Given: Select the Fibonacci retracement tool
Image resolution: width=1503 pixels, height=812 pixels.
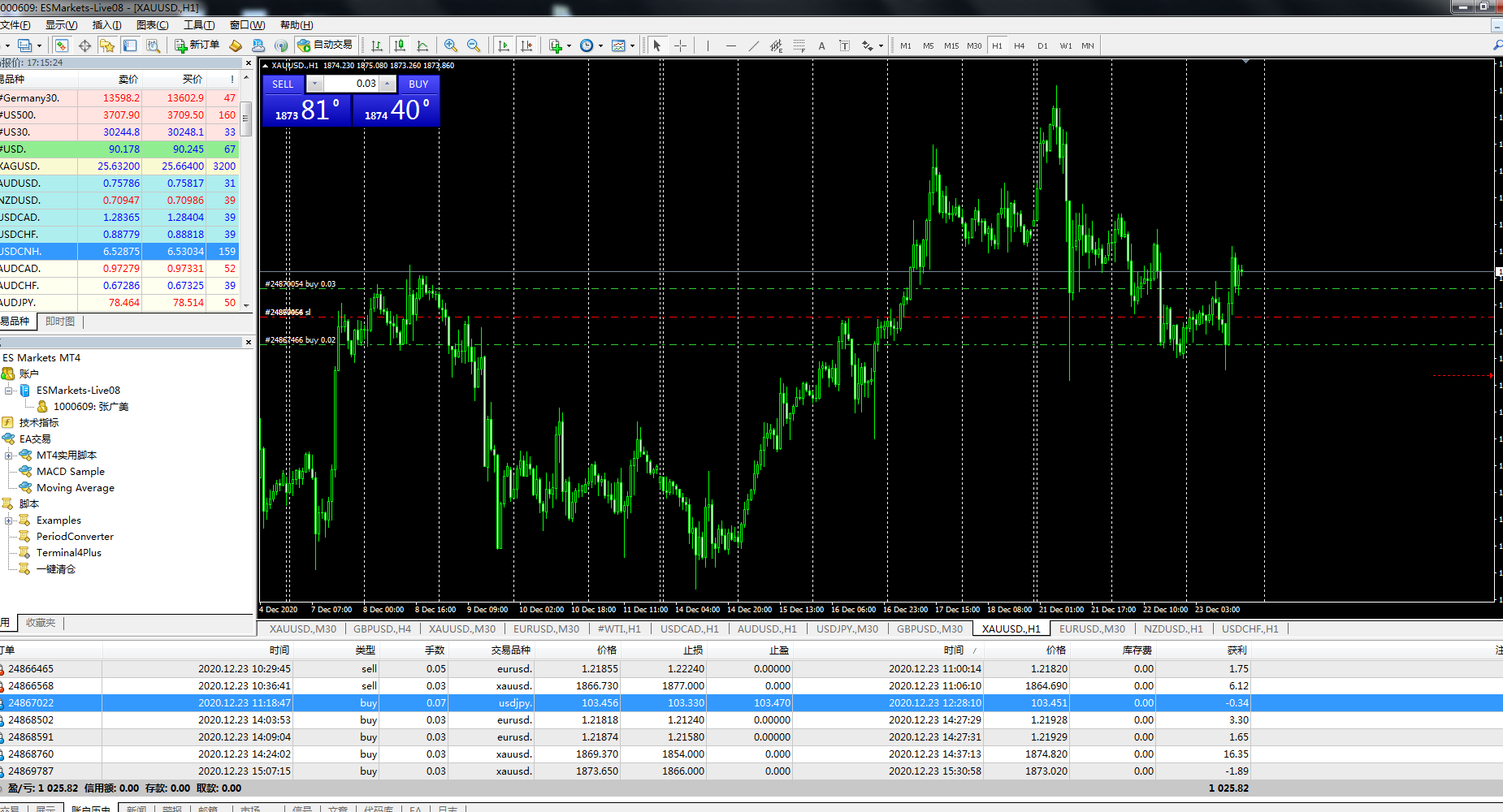Looking at the screenshot, I should pyautogui.click(x=799, y=45).
